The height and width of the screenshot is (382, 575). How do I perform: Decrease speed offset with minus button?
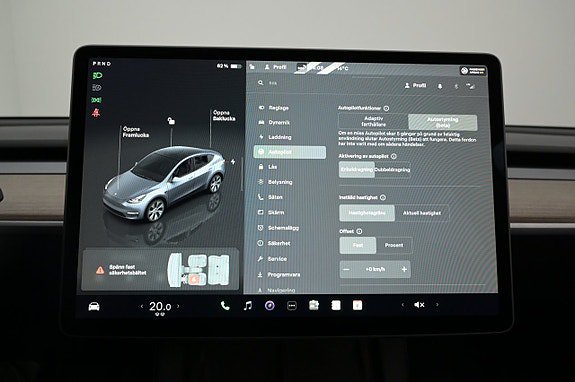pyautogui.click(x=346, y=269)
